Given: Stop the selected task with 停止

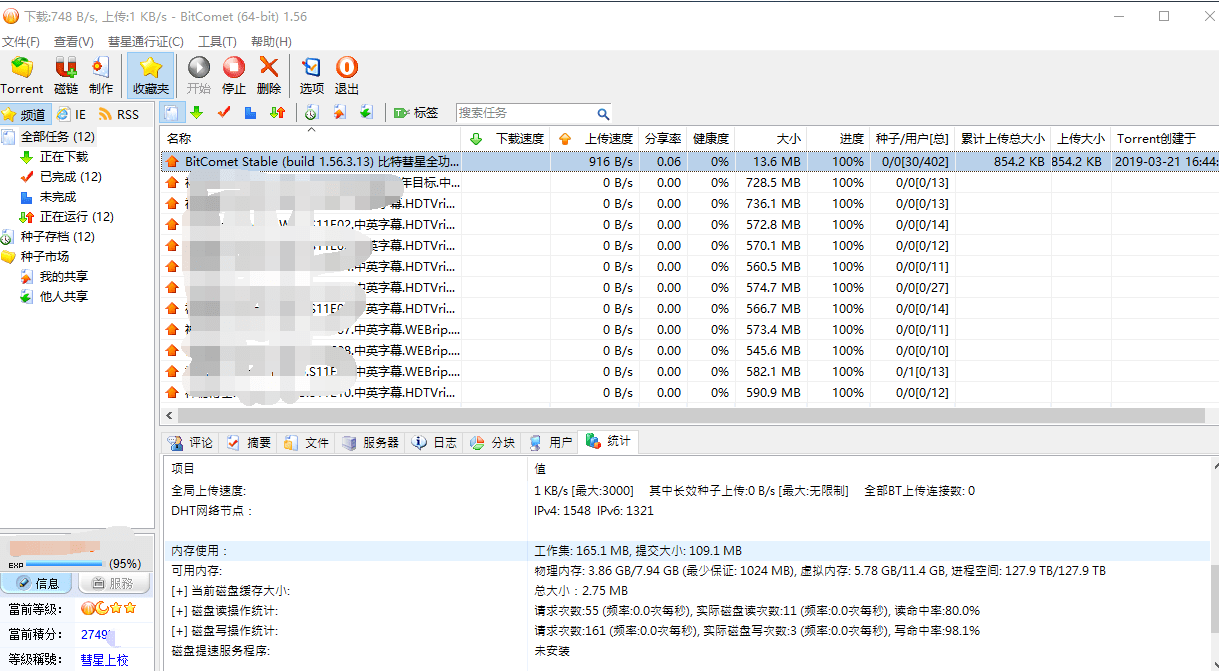Looking at the screenshot, I should tap(234, 75).
